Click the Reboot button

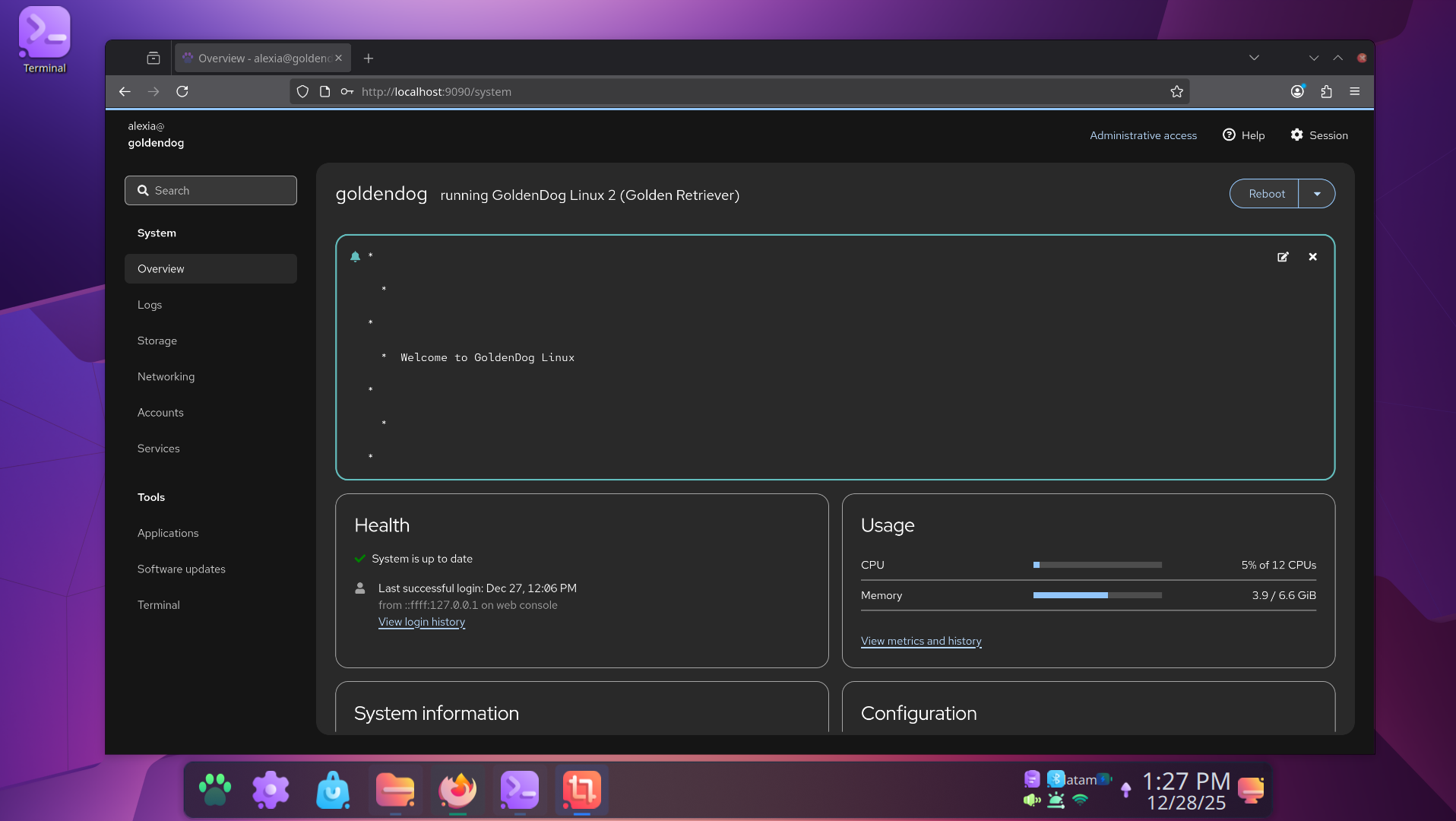tap(1266, 194)
